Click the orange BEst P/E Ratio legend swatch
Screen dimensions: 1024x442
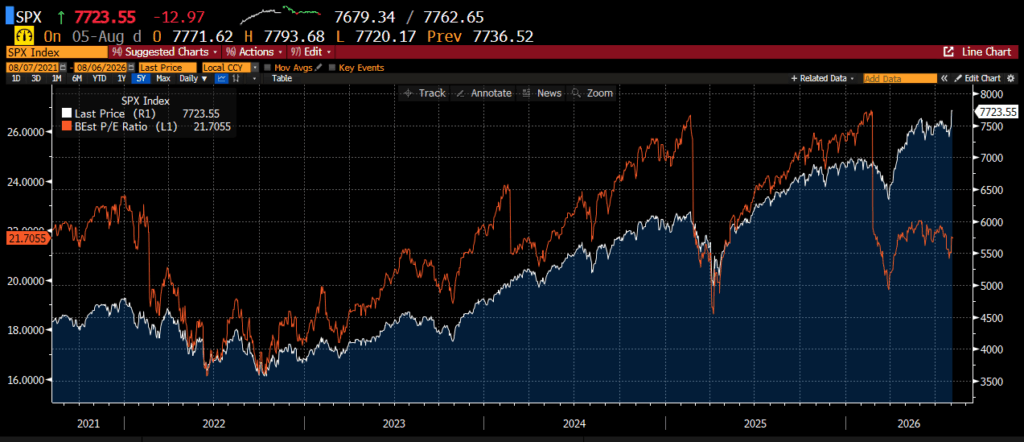tap(65, 126)
